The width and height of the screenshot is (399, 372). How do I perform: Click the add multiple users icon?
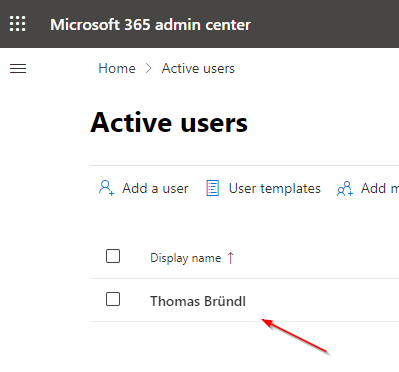coord(345,188)
